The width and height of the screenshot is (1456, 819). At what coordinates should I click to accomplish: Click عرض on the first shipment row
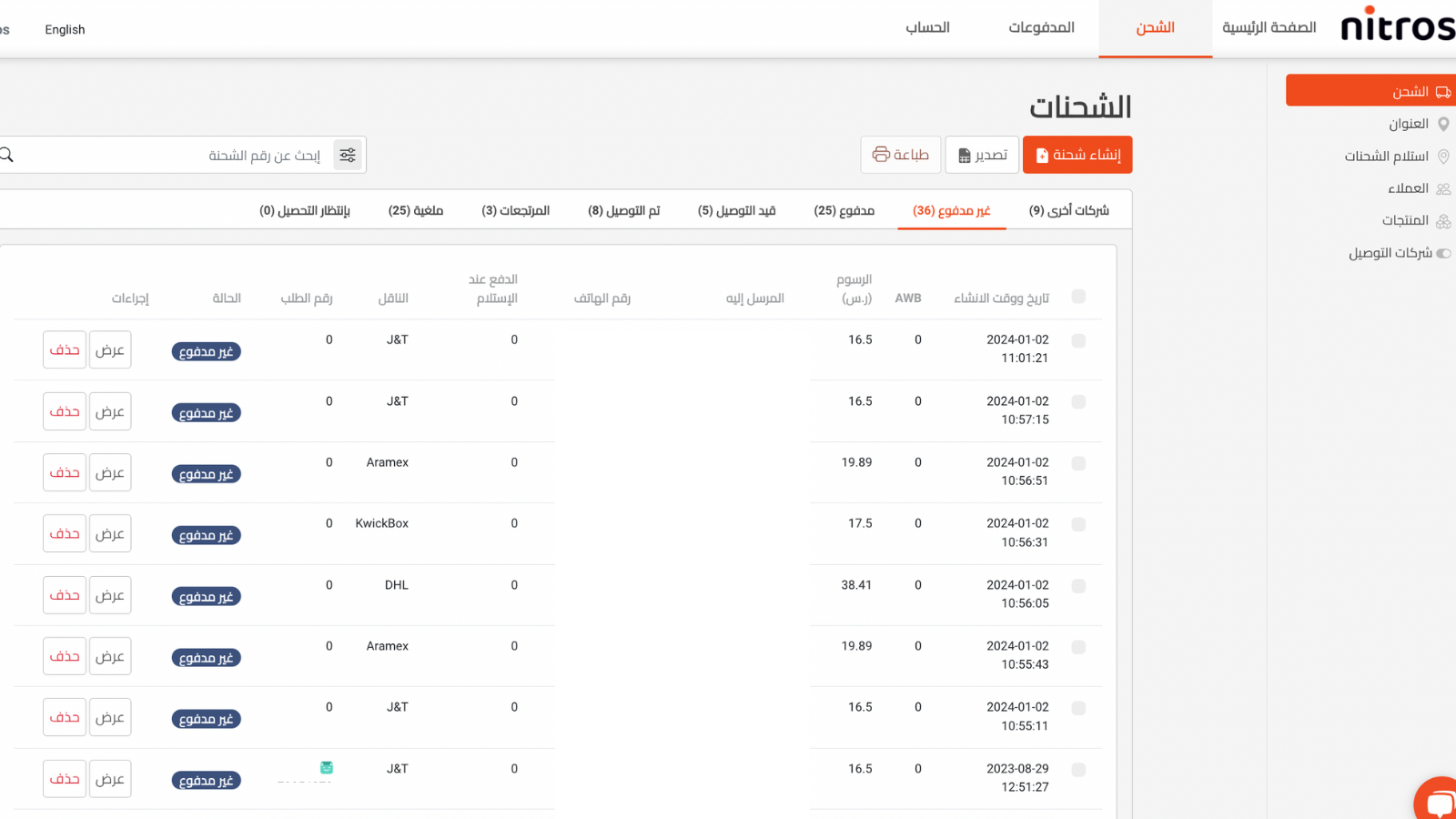tap(110, 349)
